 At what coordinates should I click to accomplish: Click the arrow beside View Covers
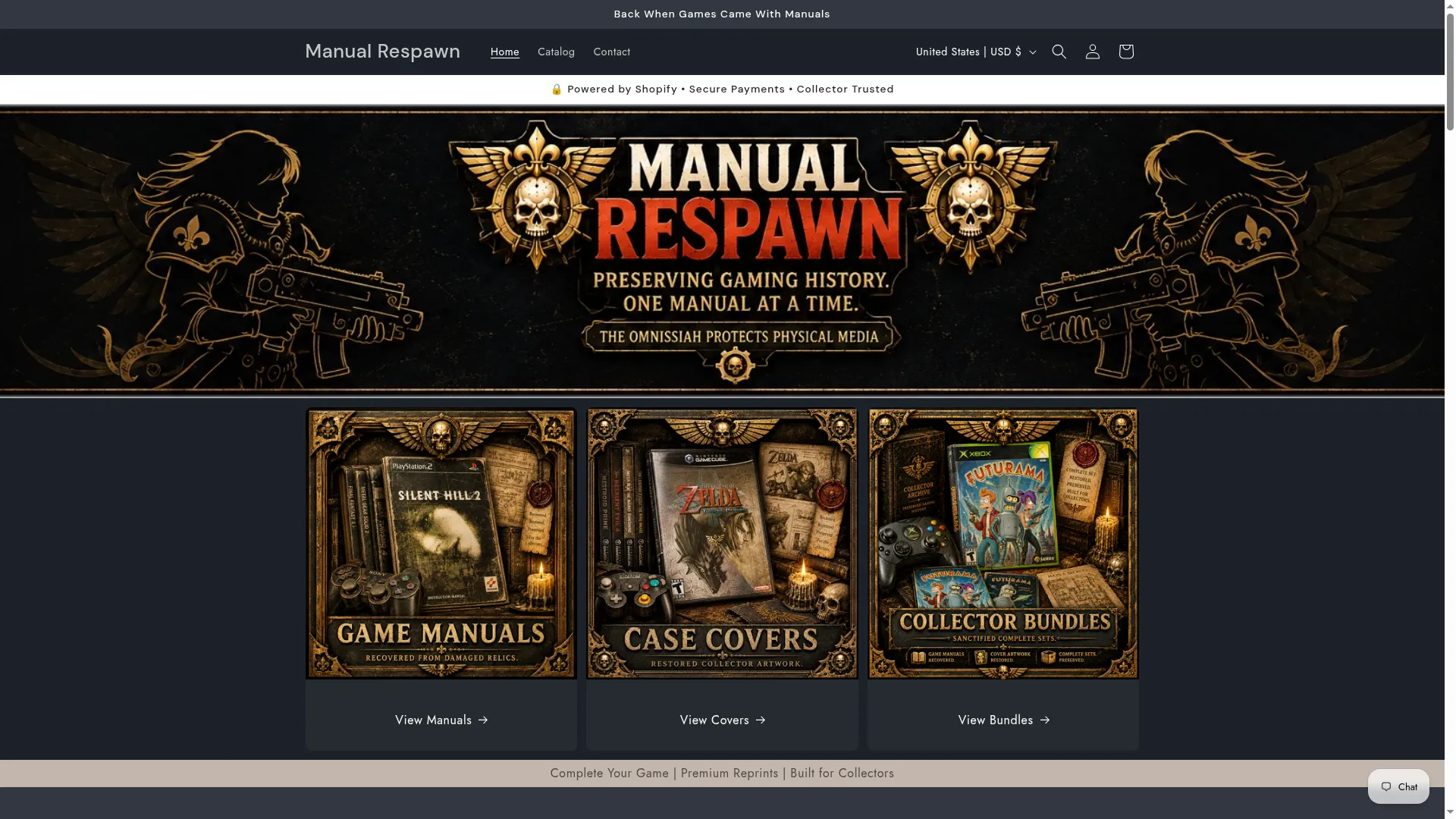click(761, 720)
